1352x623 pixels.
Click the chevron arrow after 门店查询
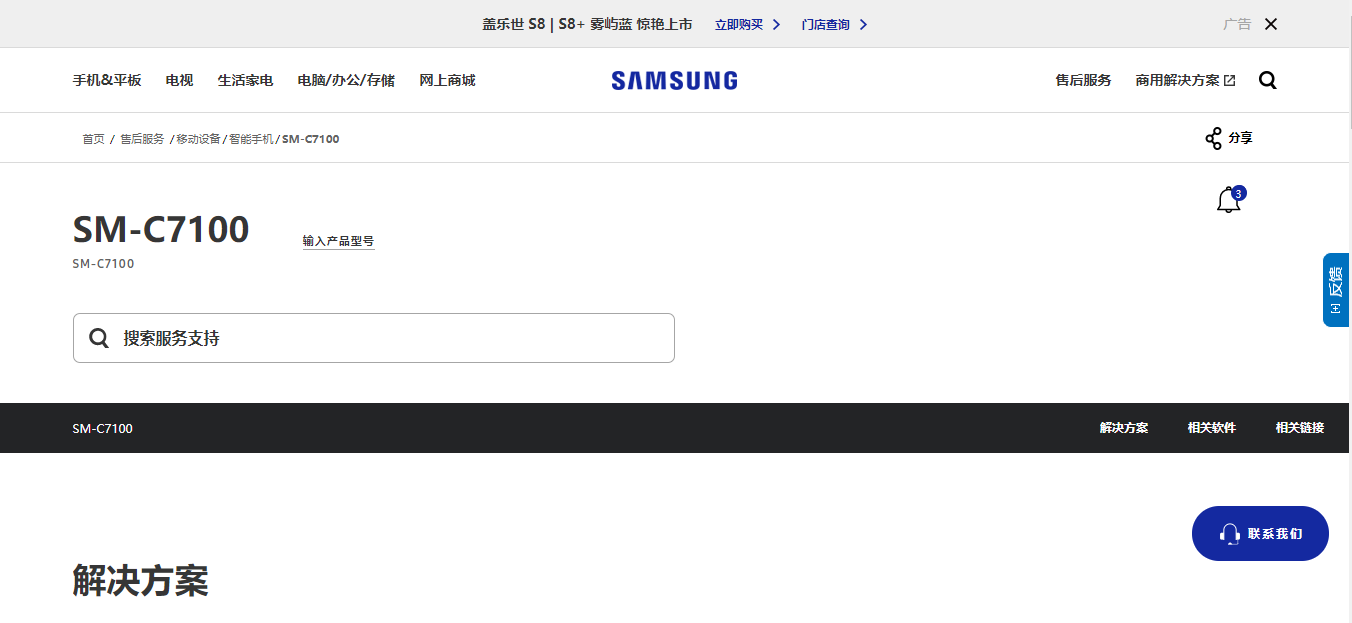click(864, 24)
